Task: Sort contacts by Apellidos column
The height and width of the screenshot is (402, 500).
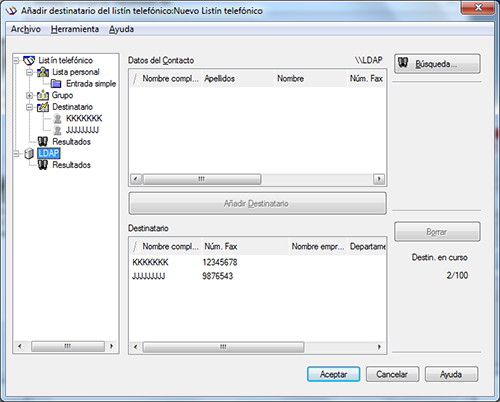Action: [x=238, y=79]
